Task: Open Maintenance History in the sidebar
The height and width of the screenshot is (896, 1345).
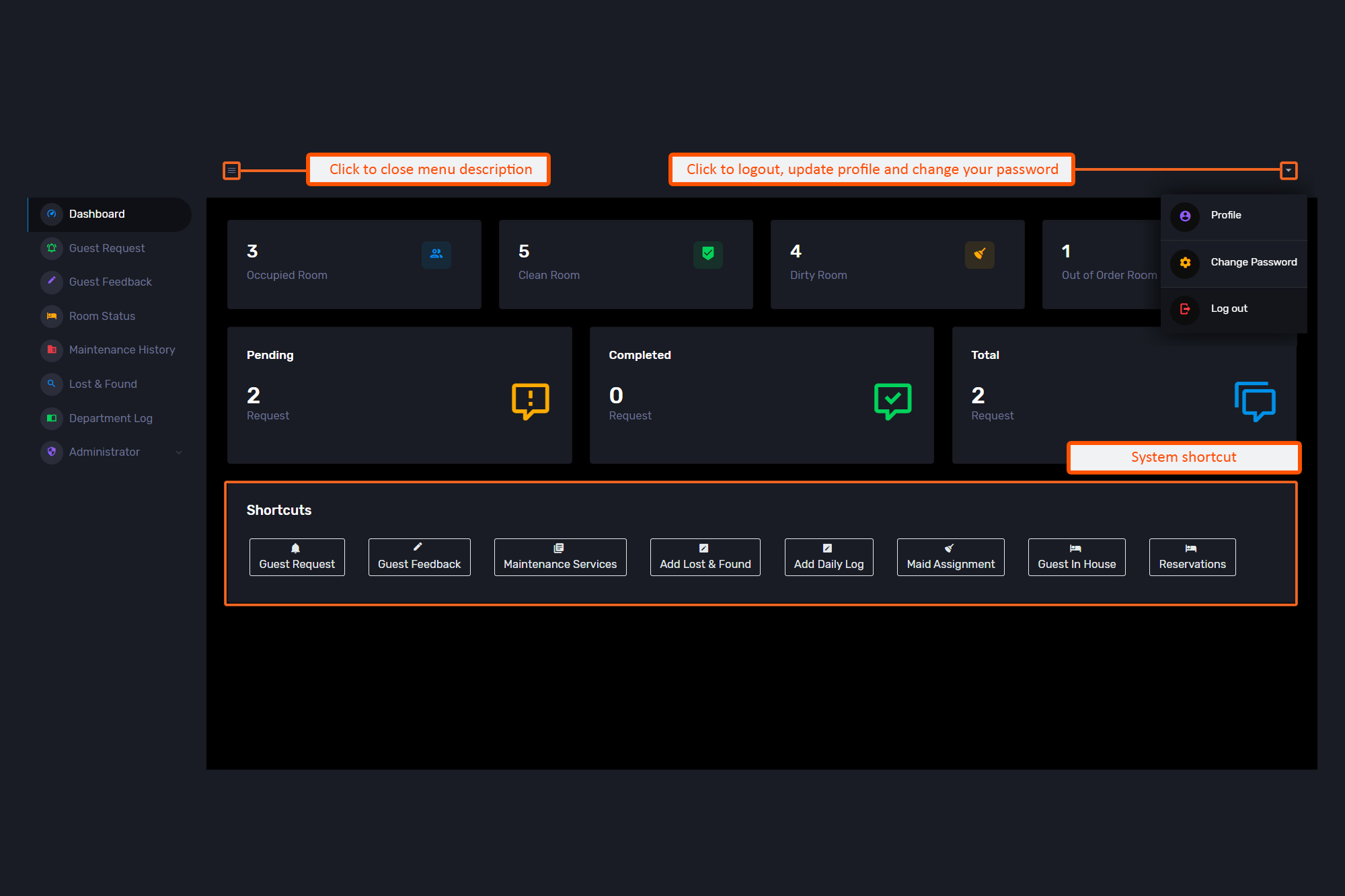Action: coord(122,350)
